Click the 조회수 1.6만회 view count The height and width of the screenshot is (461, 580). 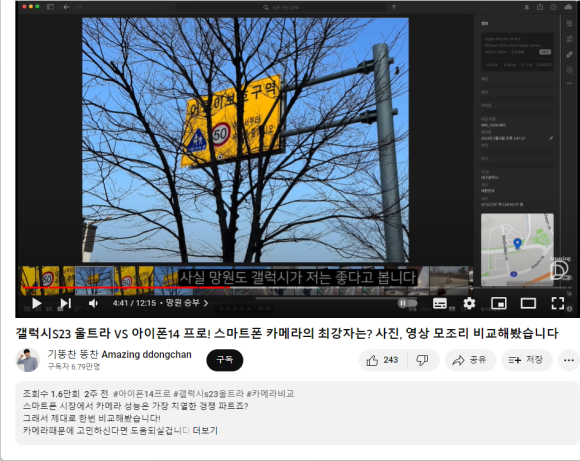[51, 393]
